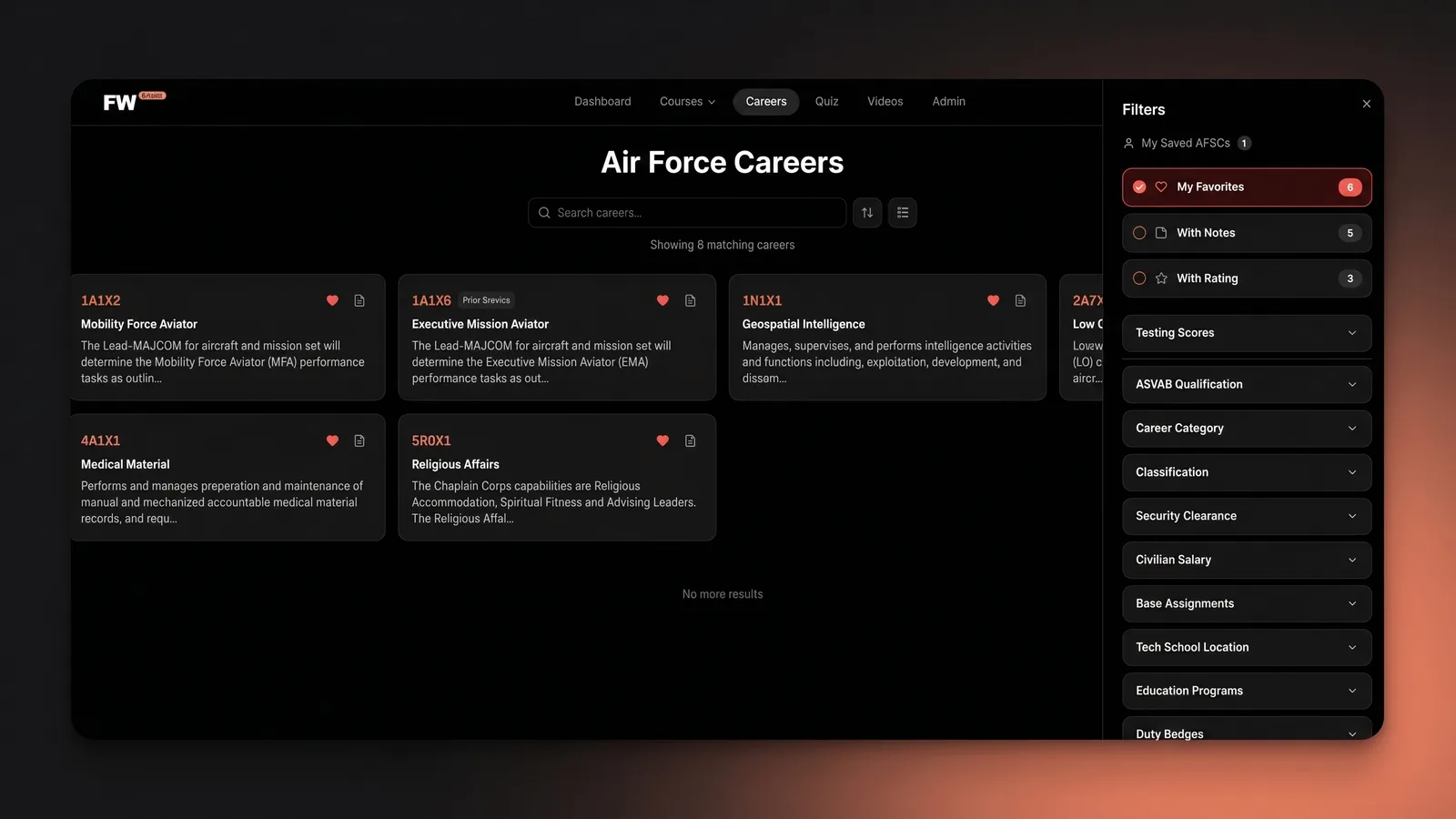Click the star icon in With Rating filter
This screenshot has height=819, width=1456.
(1161, 278)
